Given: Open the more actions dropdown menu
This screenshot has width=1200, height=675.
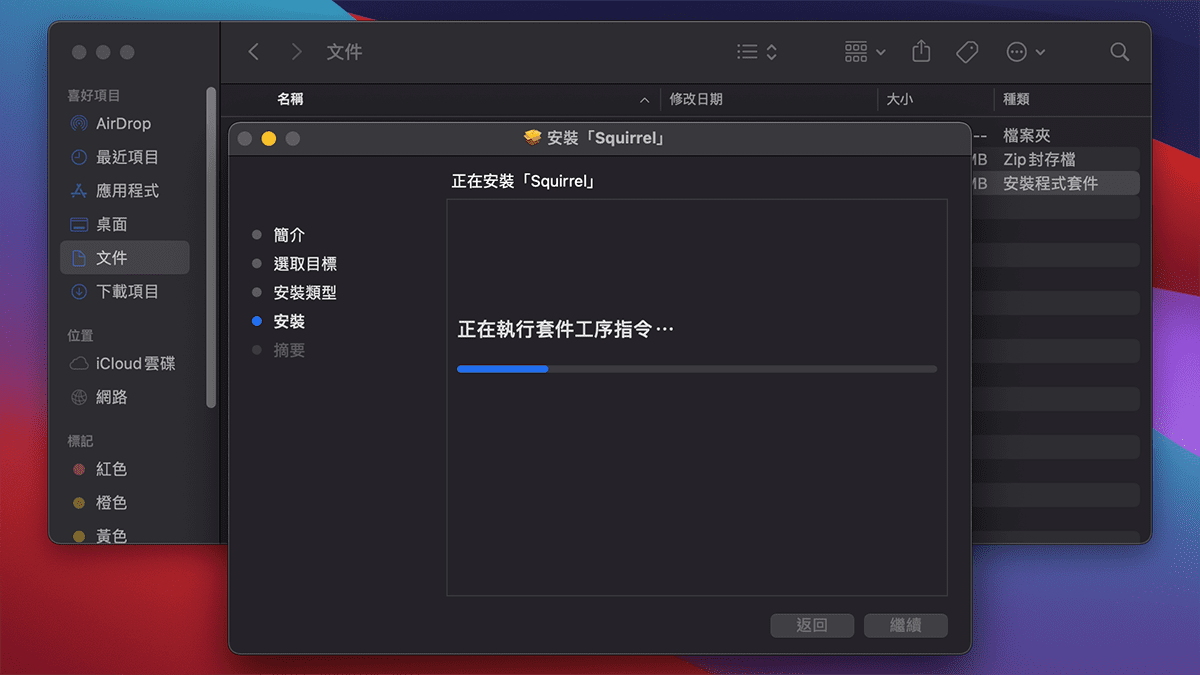Looking at the screenshot, I should pos(1024,51).
